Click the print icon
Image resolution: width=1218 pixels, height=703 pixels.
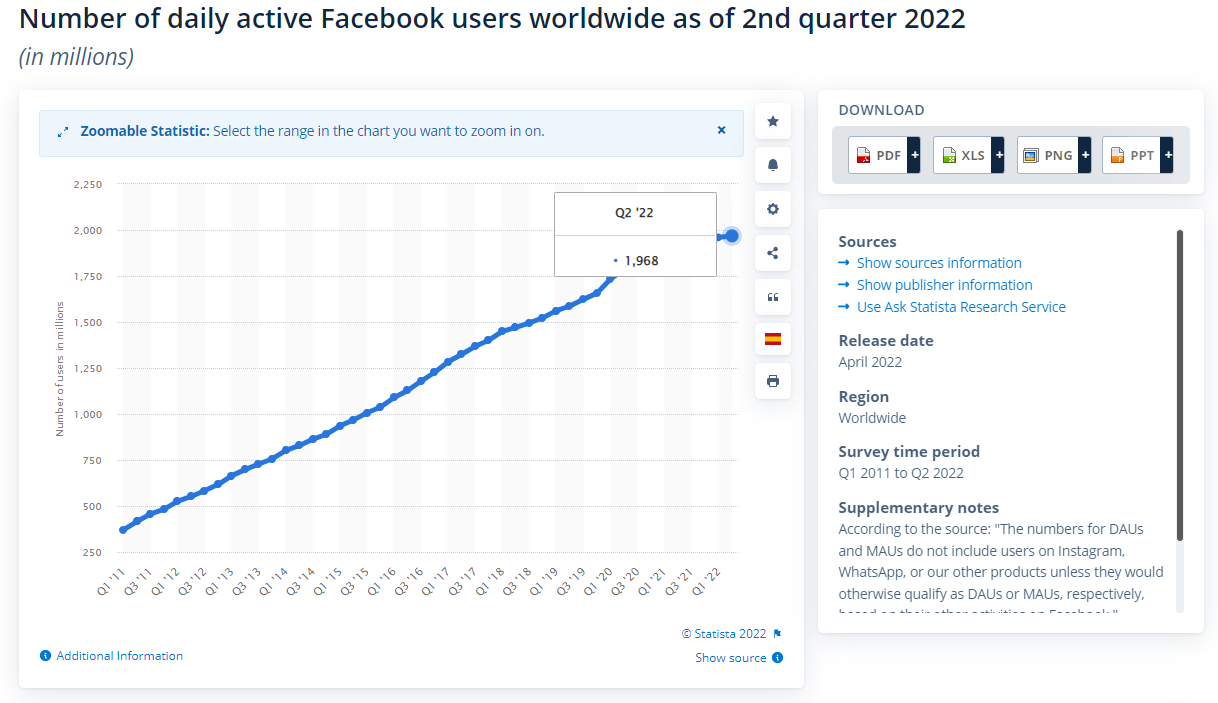772,381
